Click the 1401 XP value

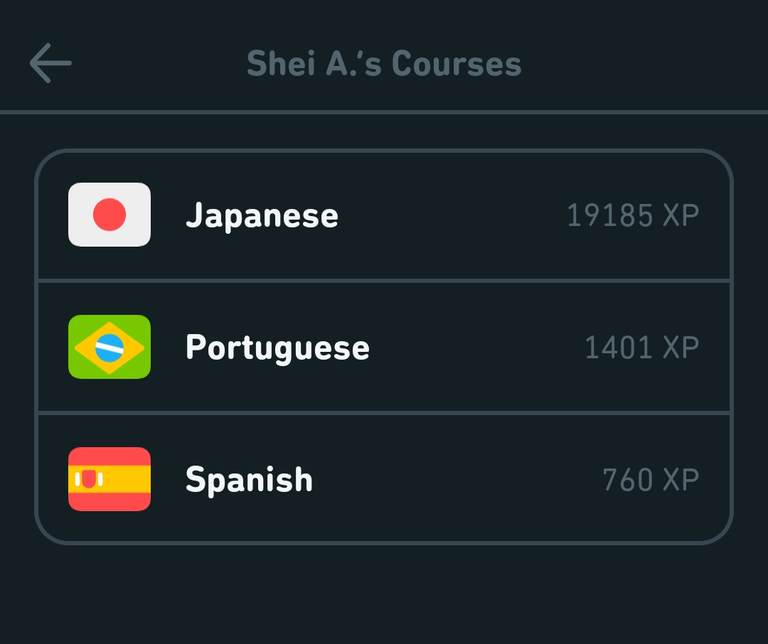[x=642, y=347]
